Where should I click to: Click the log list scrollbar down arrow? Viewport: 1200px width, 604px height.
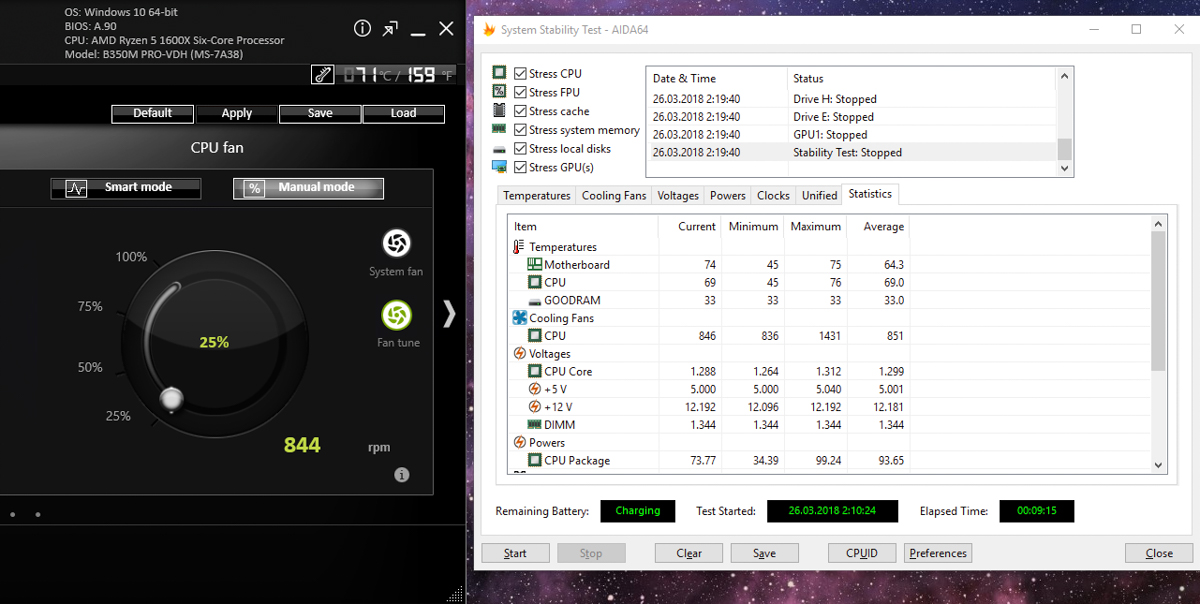coord(1064,169)
